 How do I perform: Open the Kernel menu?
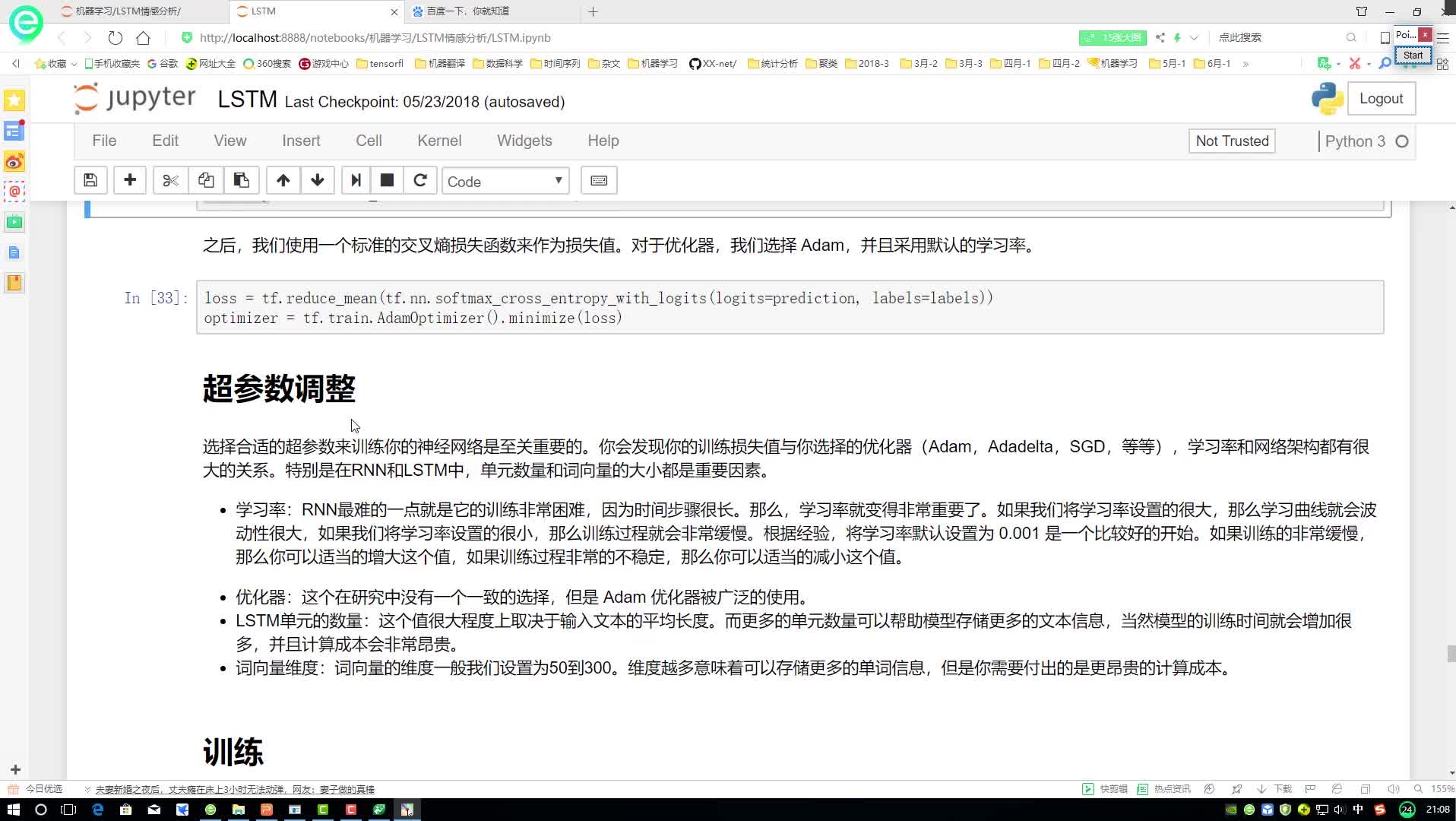click(x=439, y=141)
